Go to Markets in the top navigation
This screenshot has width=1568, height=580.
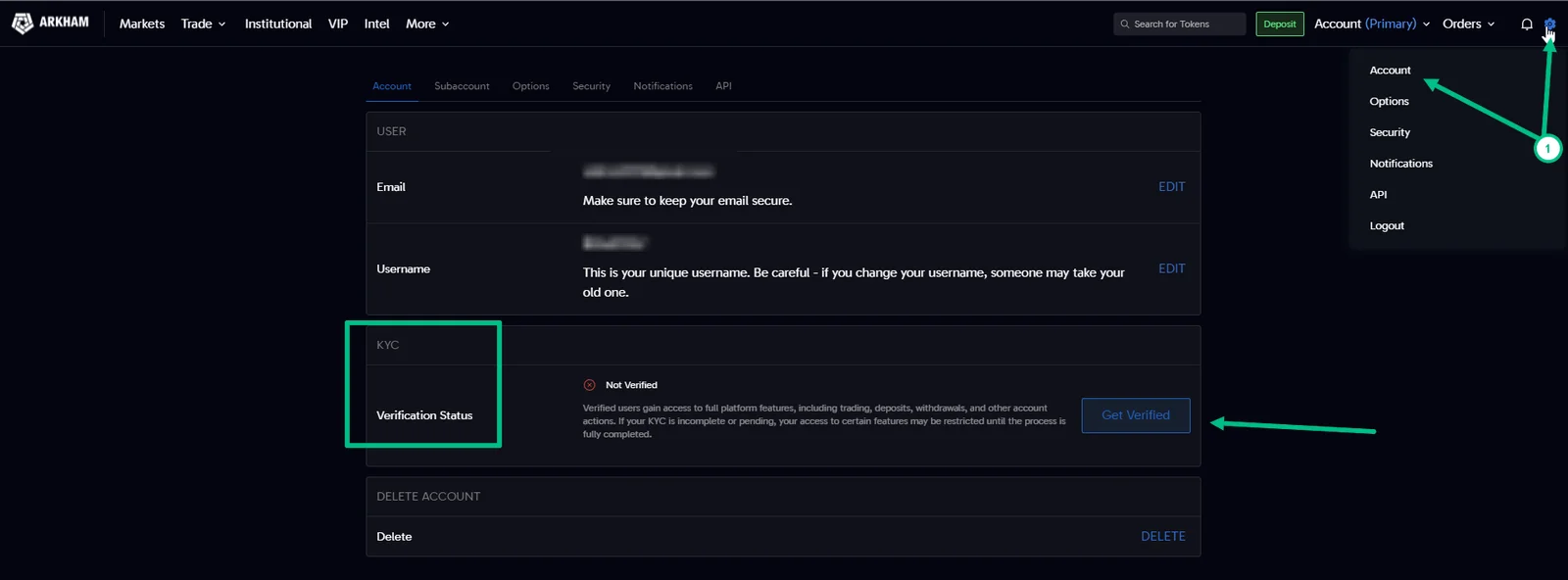(142, 24)
